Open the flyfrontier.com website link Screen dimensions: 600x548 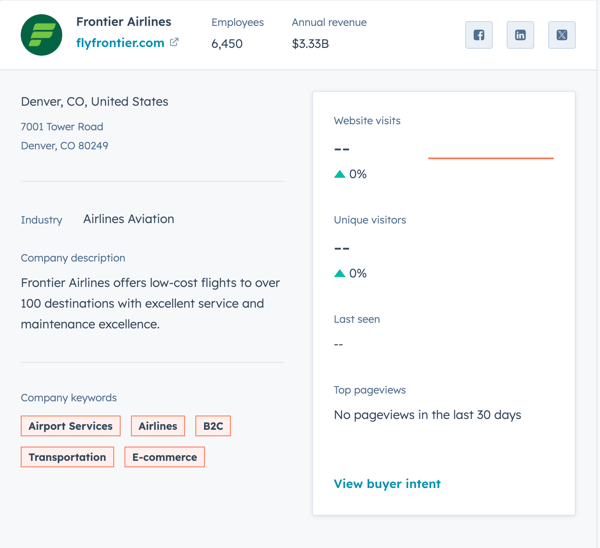pyautogui.click(x=120, y=43)
